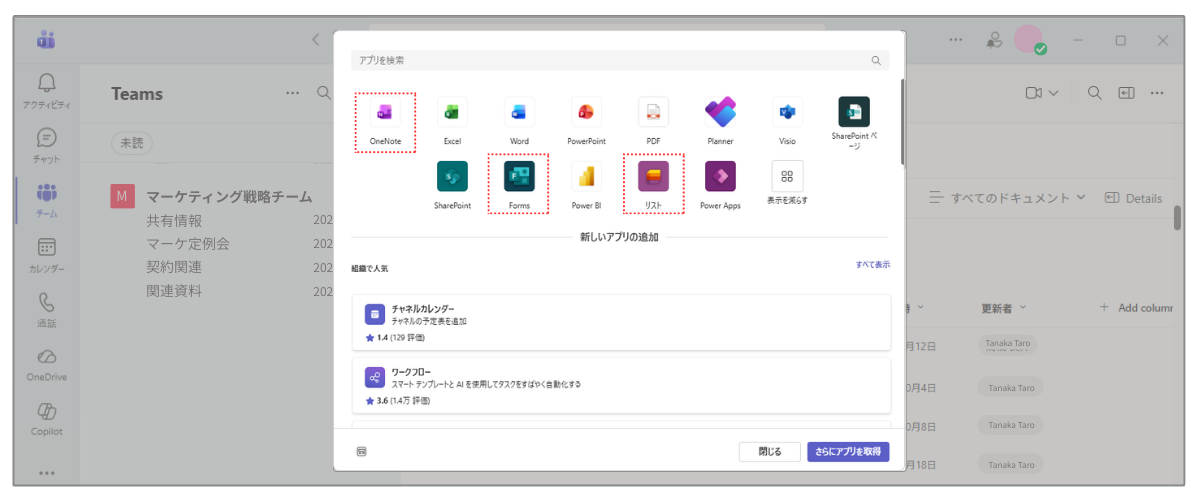Select the PDF app icon
The height and width of the screenshot is (500, 1200).
tap(653, 121)
